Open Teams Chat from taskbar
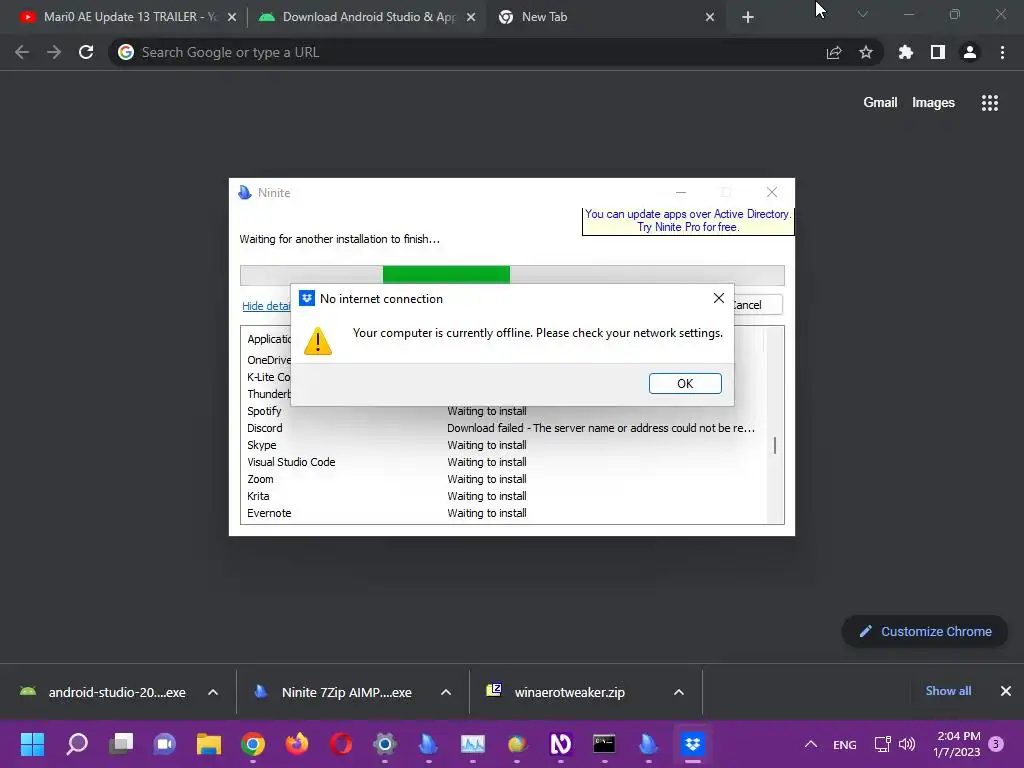The height and width of the screenshot is (768, 1024). point(165,744)
